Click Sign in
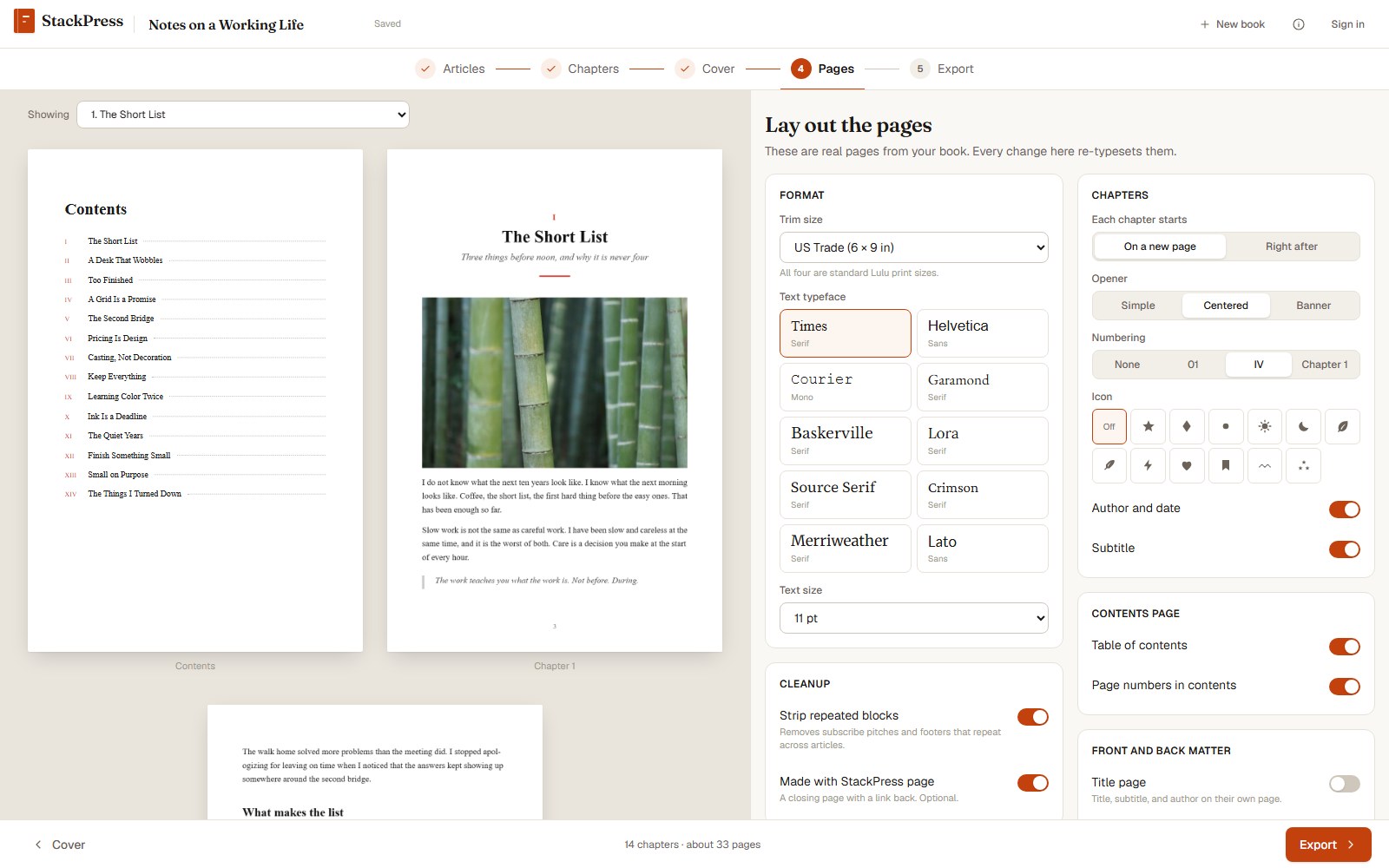The height and width of the screenshot is (868, 1389). point(1347,24)
